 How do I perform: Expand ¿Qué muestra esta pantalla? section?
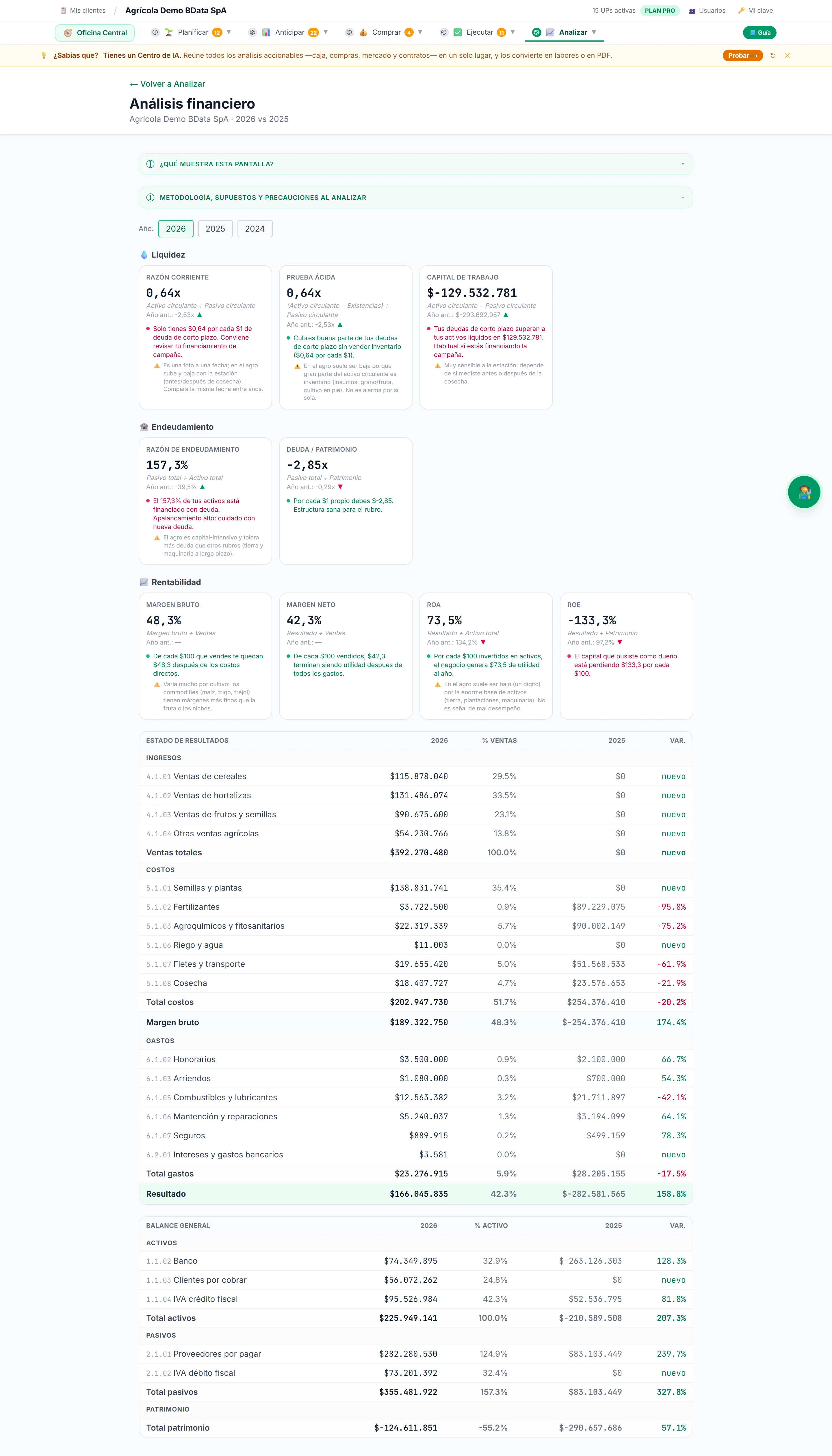[415, 164]
